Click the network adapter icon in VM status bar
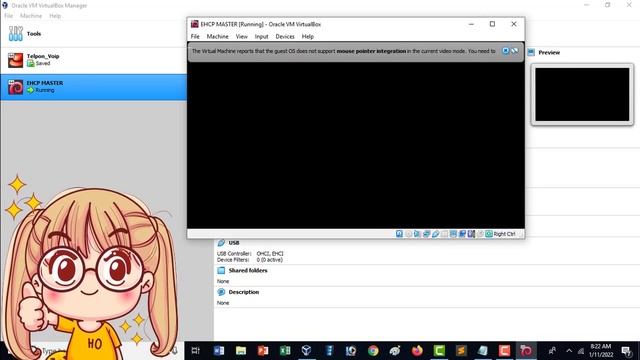Image resolution: width=640 pixels, height=360 pixels. pyautogui.click(x=426, y=234)
